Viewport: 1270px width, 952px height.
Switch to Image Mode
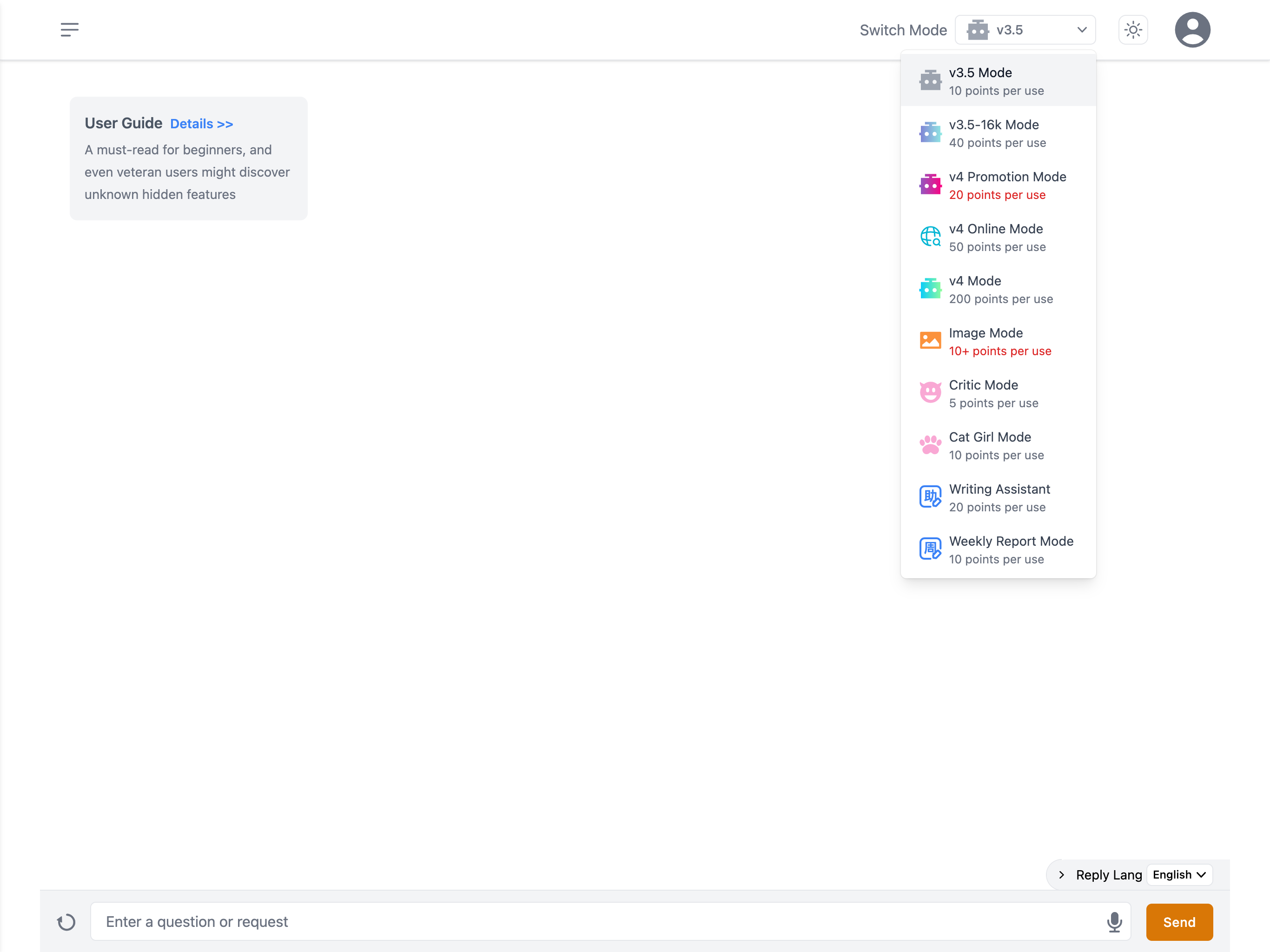(x=998, y=341)
